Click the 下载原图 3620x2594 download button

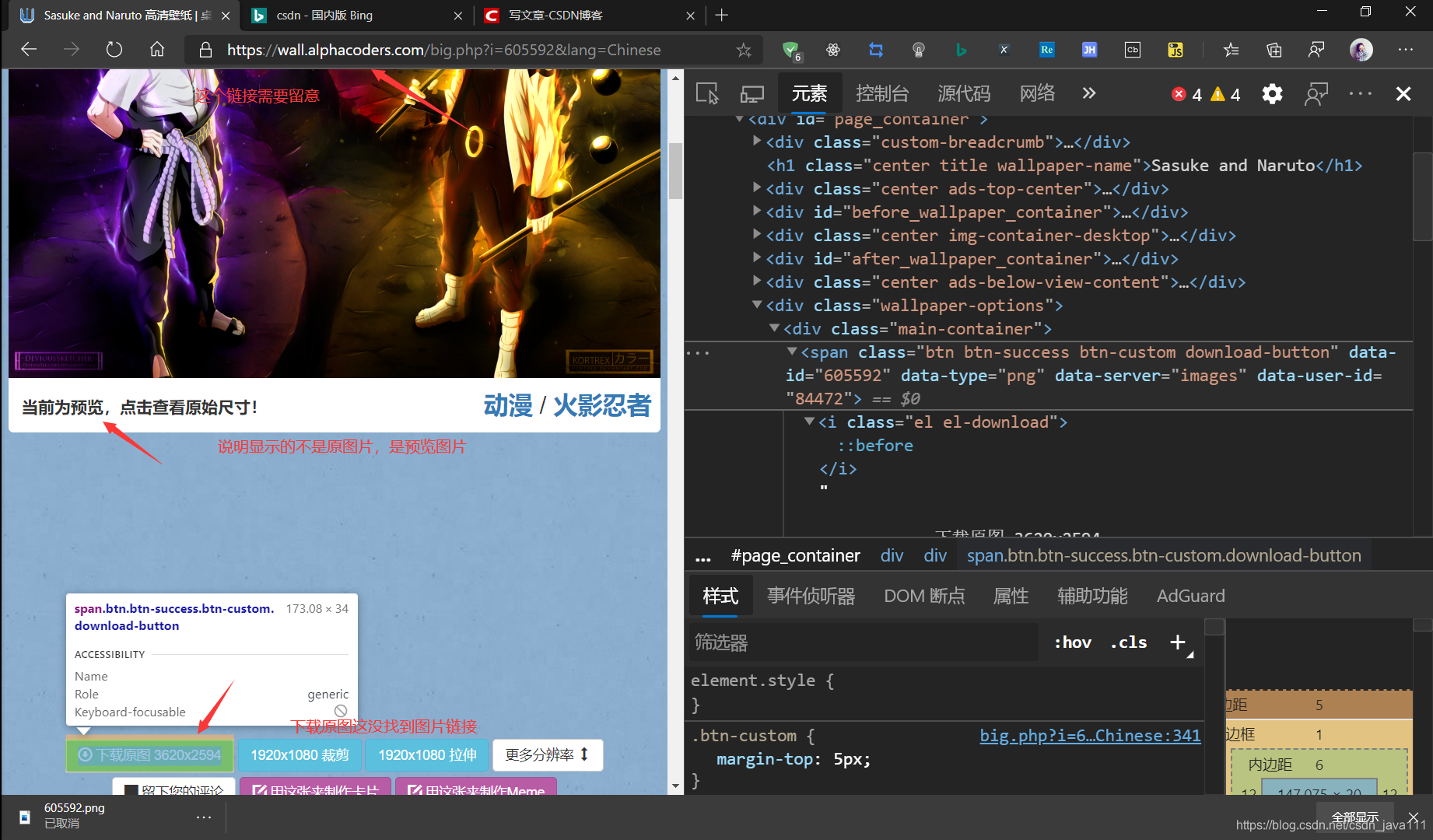[x=150, y=755]
